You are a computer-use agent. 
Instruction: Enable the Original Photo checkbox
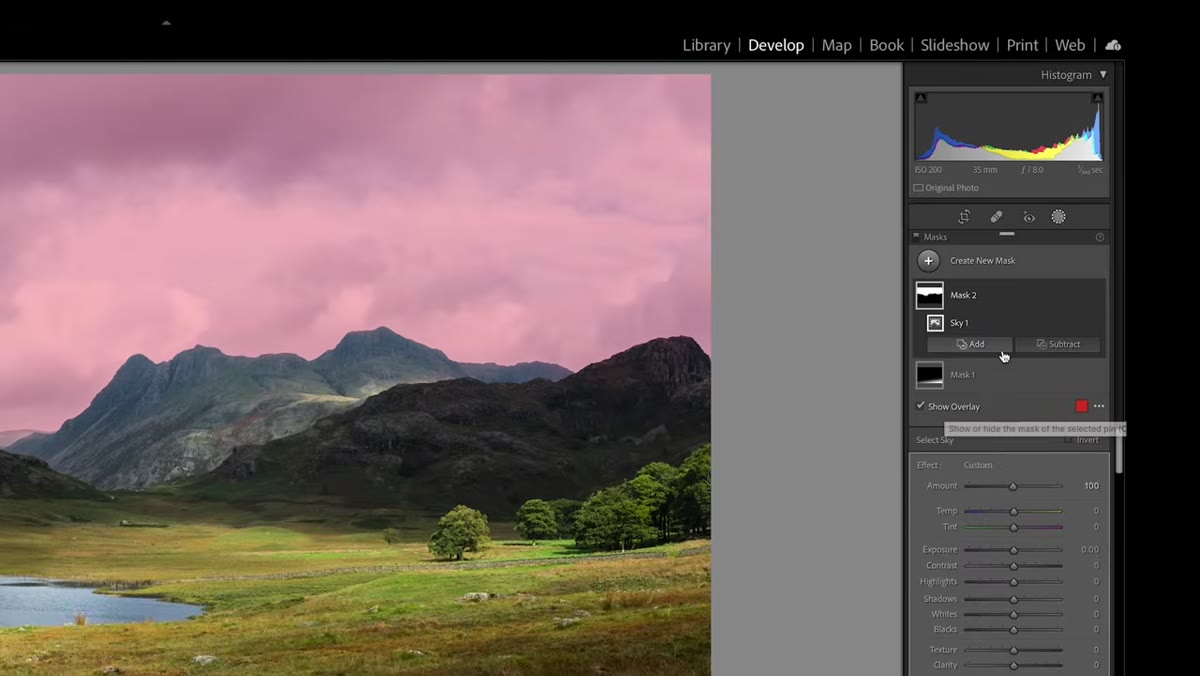point(918,188)
